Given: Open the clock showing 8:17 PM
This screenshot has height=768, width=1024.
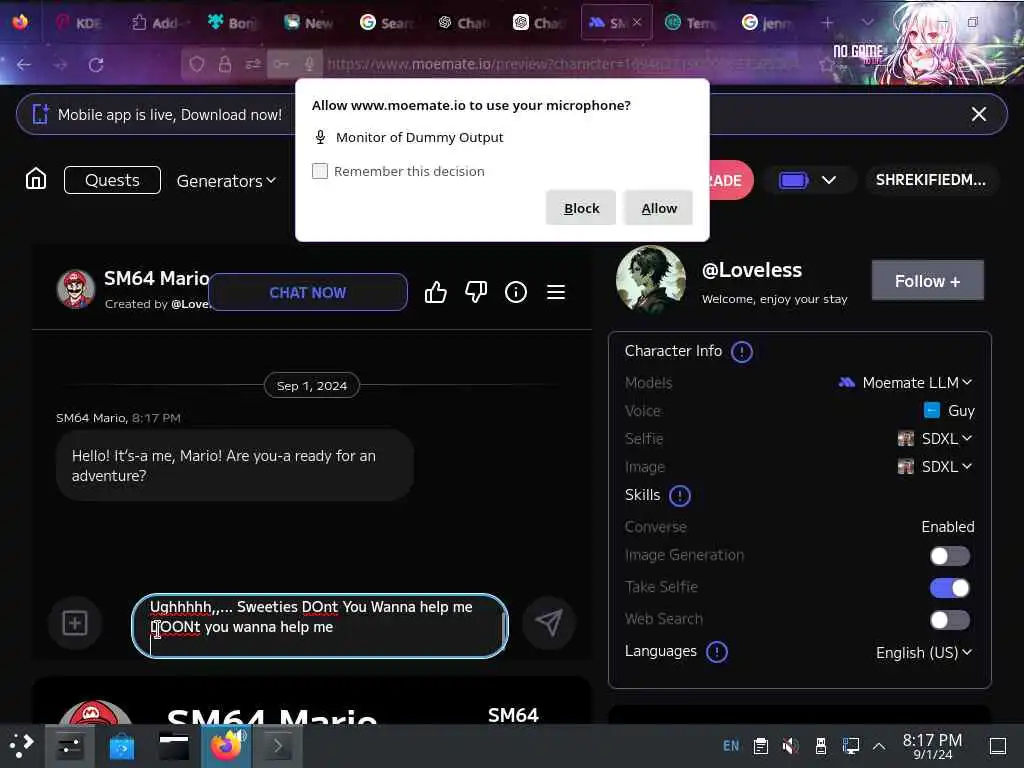Looking at the screenshot, I should [932, 746].
